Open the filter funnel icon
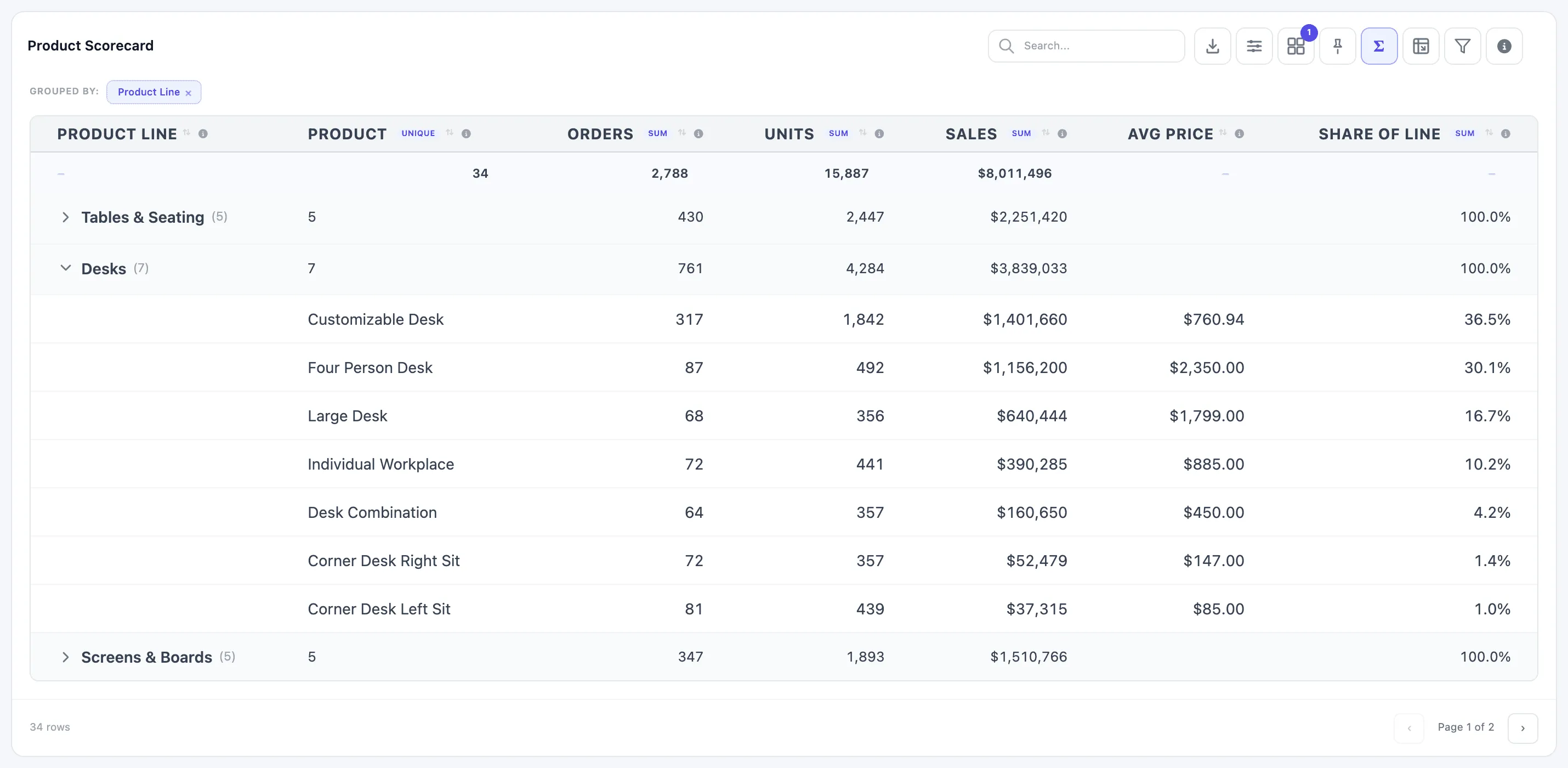Screen dimensions: 1568x768 [1463, 46]
